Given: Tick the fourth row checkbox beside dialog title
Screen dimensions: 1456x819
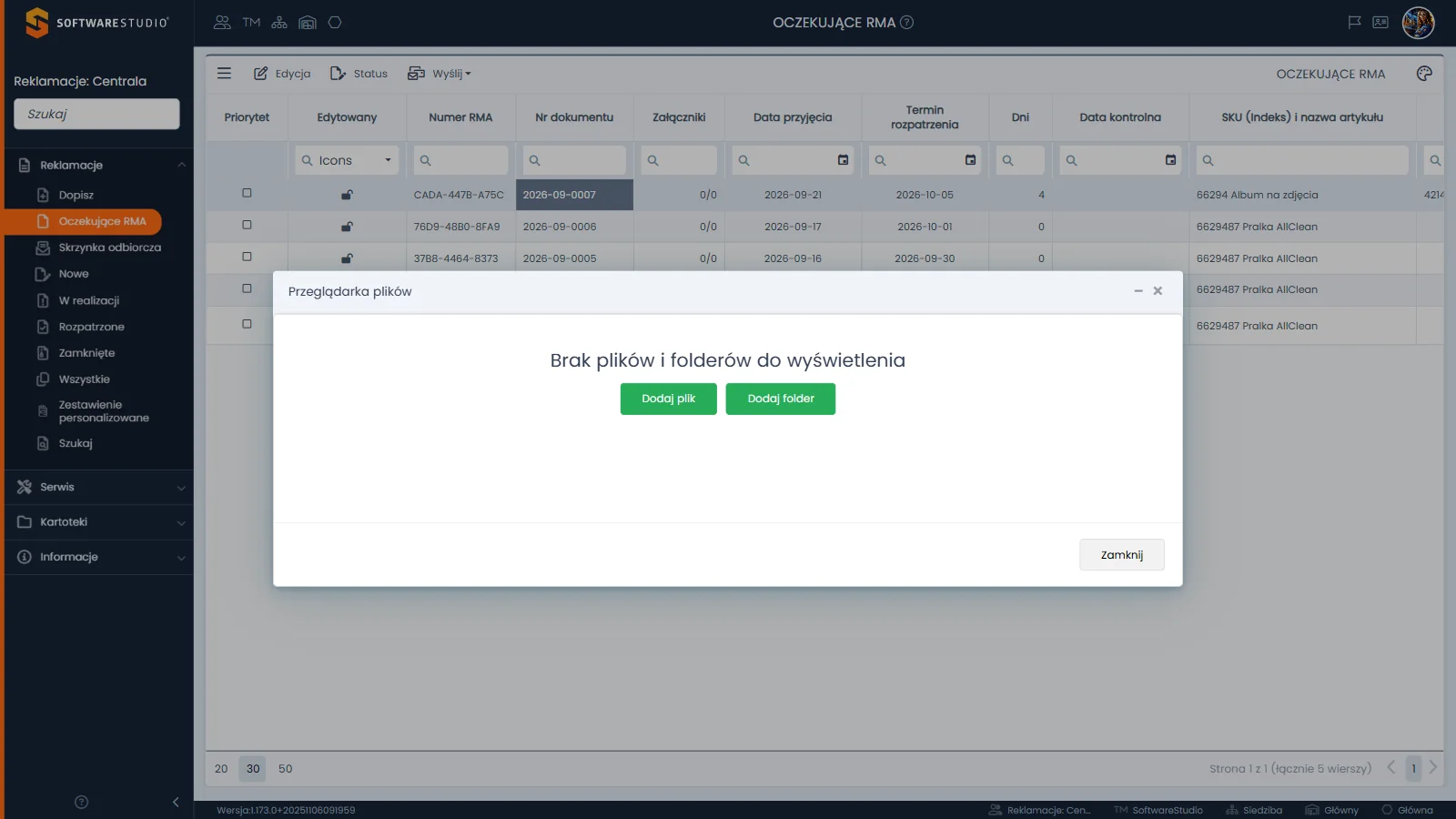Looking at the screenshot, I should [x=247, y=288].
